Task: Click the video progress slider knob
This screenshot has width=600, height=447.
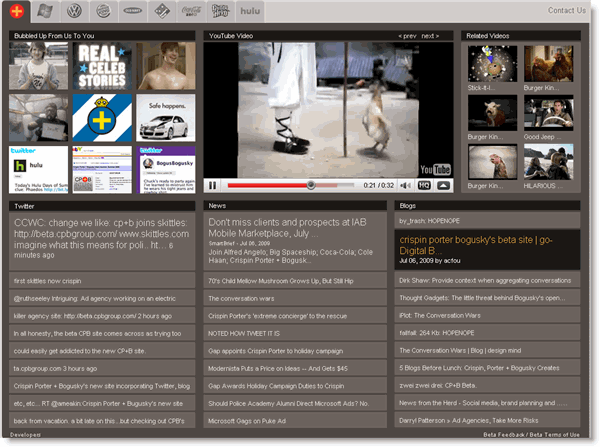Action: (x=311, y=185)
